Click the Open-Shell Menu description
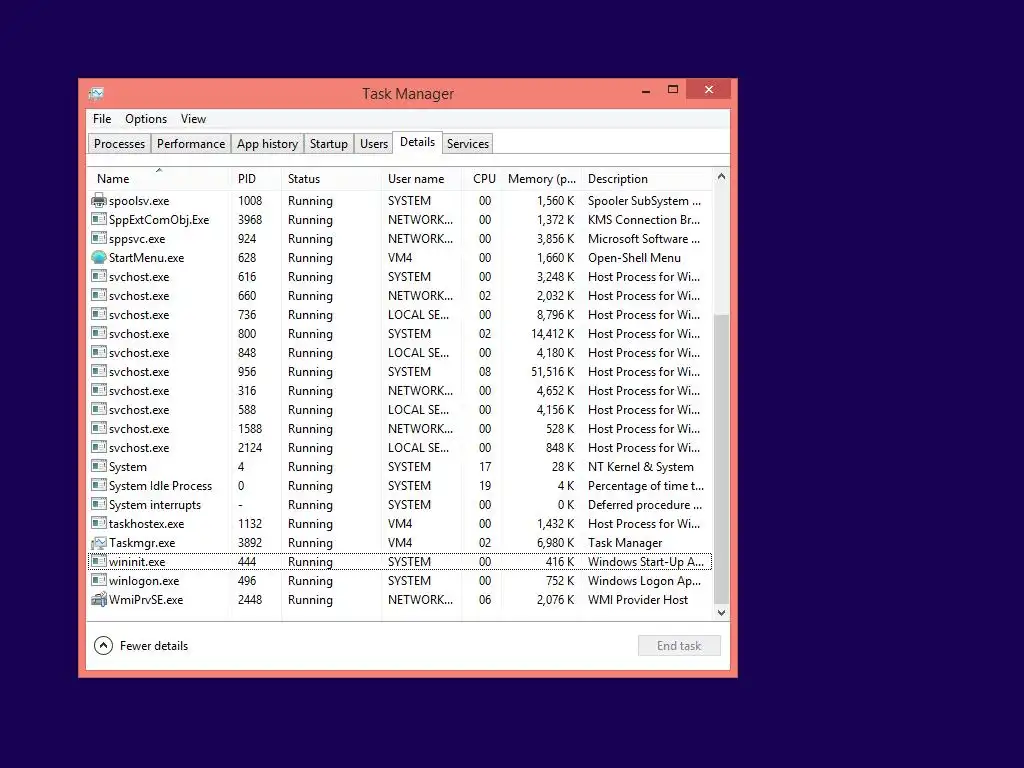The image size is (1024, 768). coord(634,258)
